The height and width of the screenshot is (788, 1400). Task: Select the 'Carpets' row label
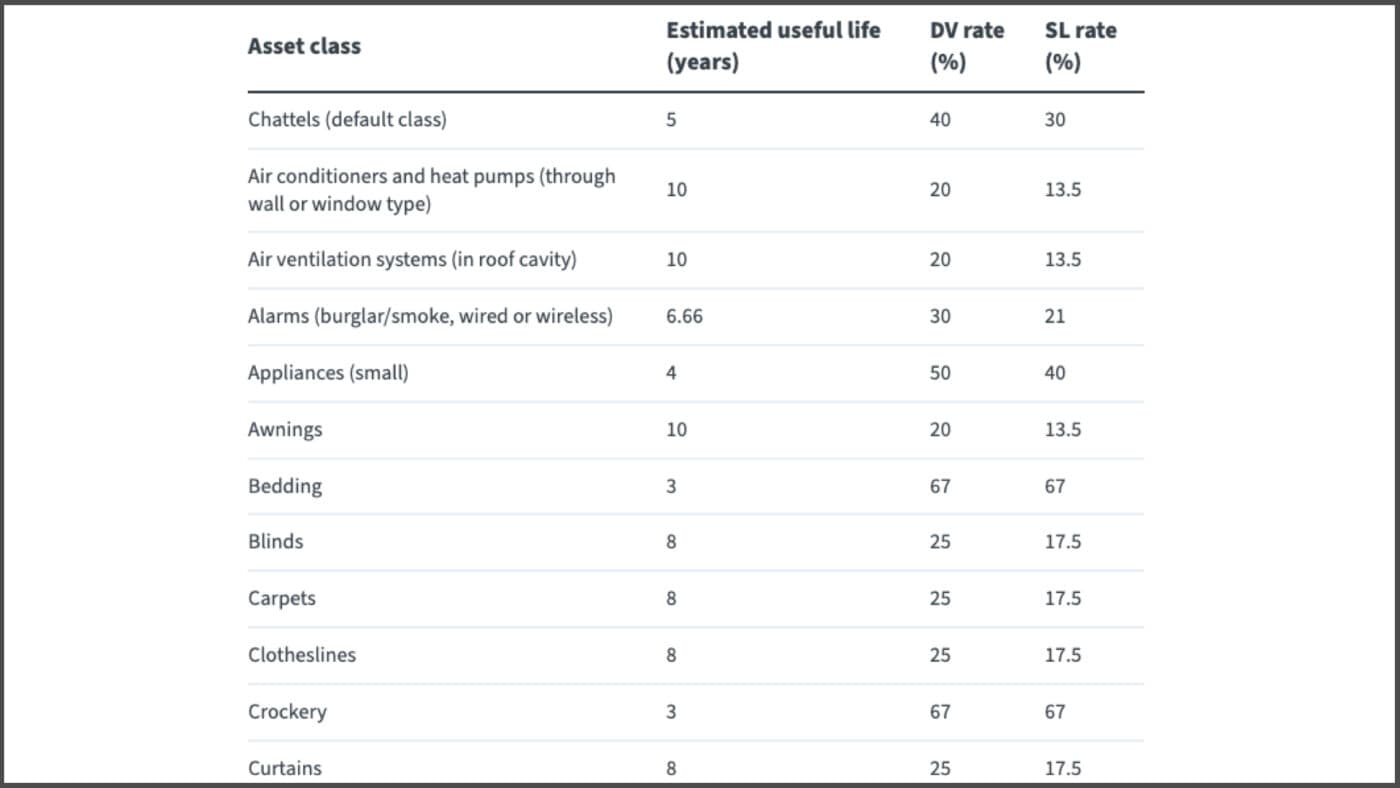[281, 598]
